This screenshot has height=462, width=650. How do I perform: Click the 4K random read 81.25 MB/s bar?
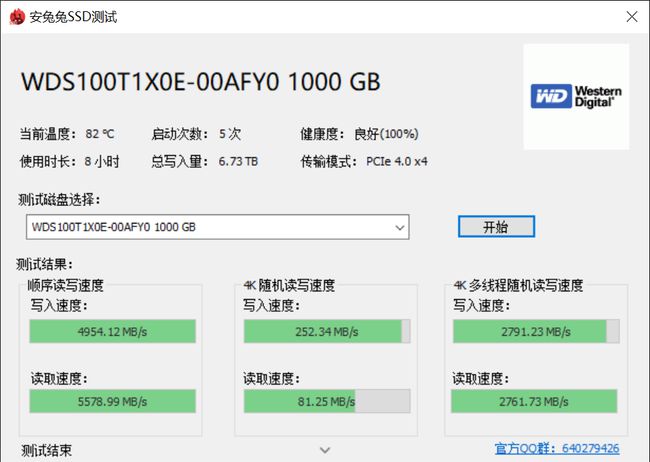click(327, 401)
